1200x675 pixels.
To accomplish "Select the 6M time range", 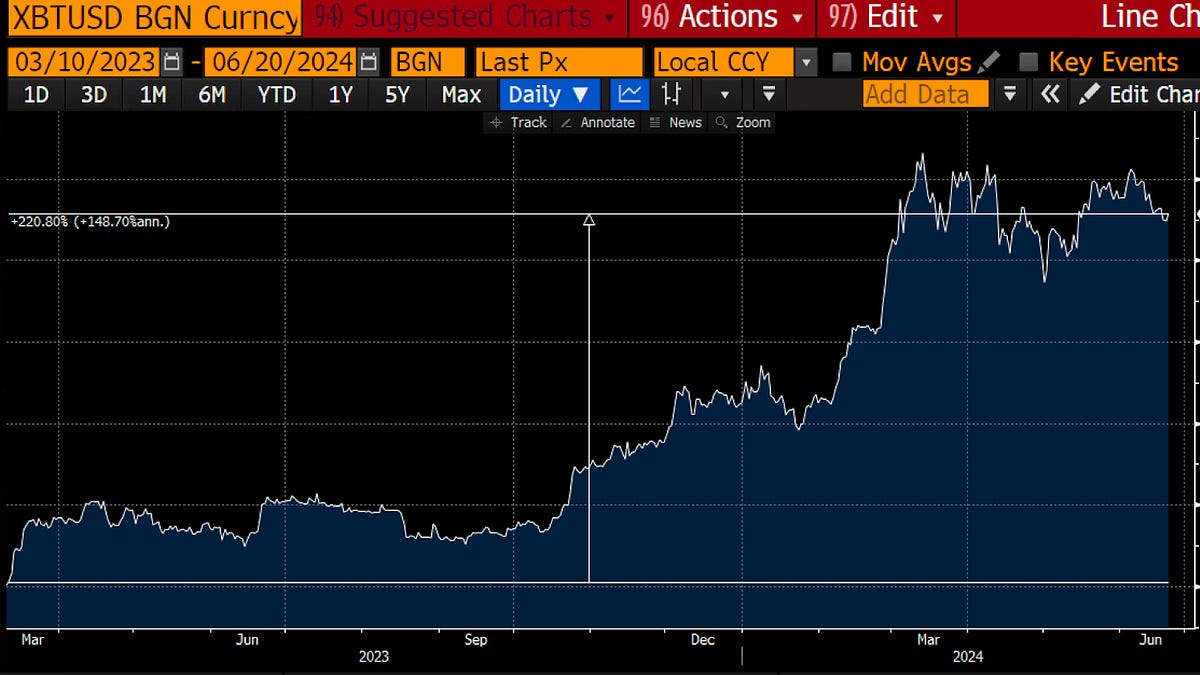I will point(211,95).
